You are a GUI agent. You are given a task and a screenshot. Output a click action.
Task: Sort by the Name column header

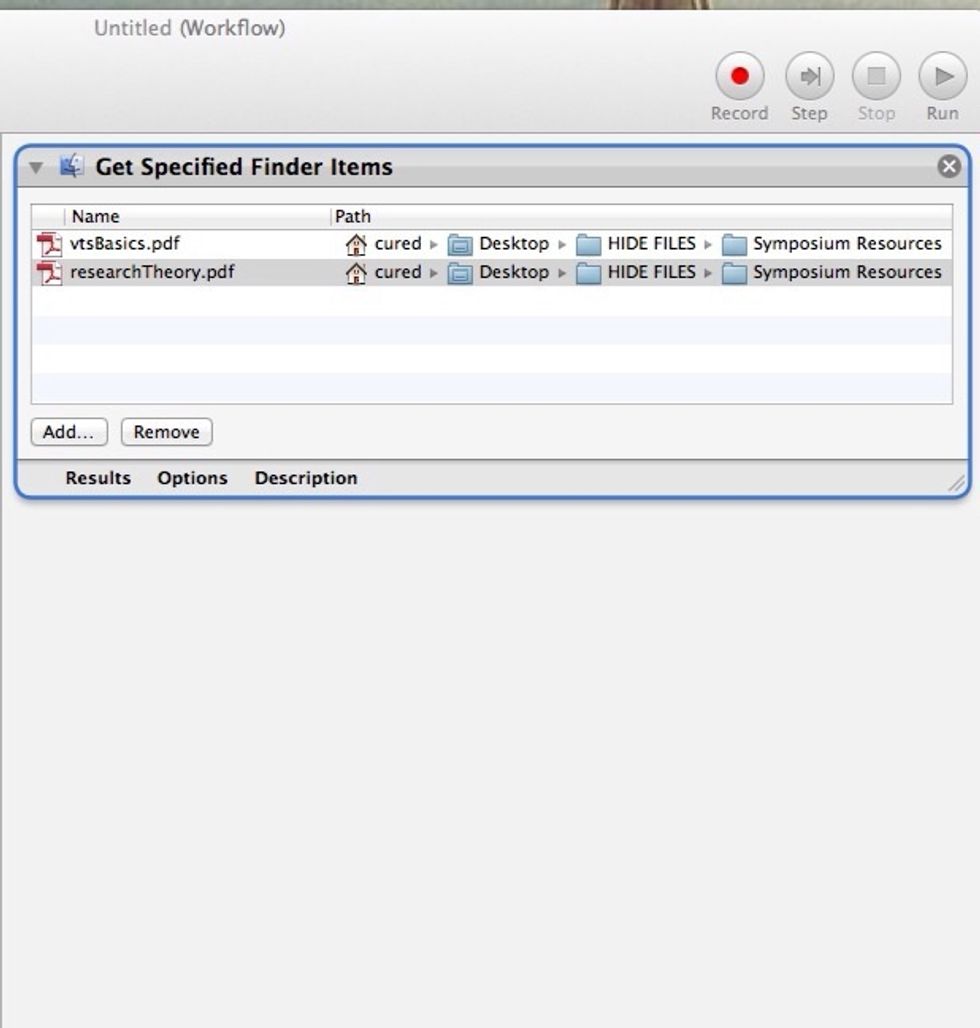[x=197, y=216]
